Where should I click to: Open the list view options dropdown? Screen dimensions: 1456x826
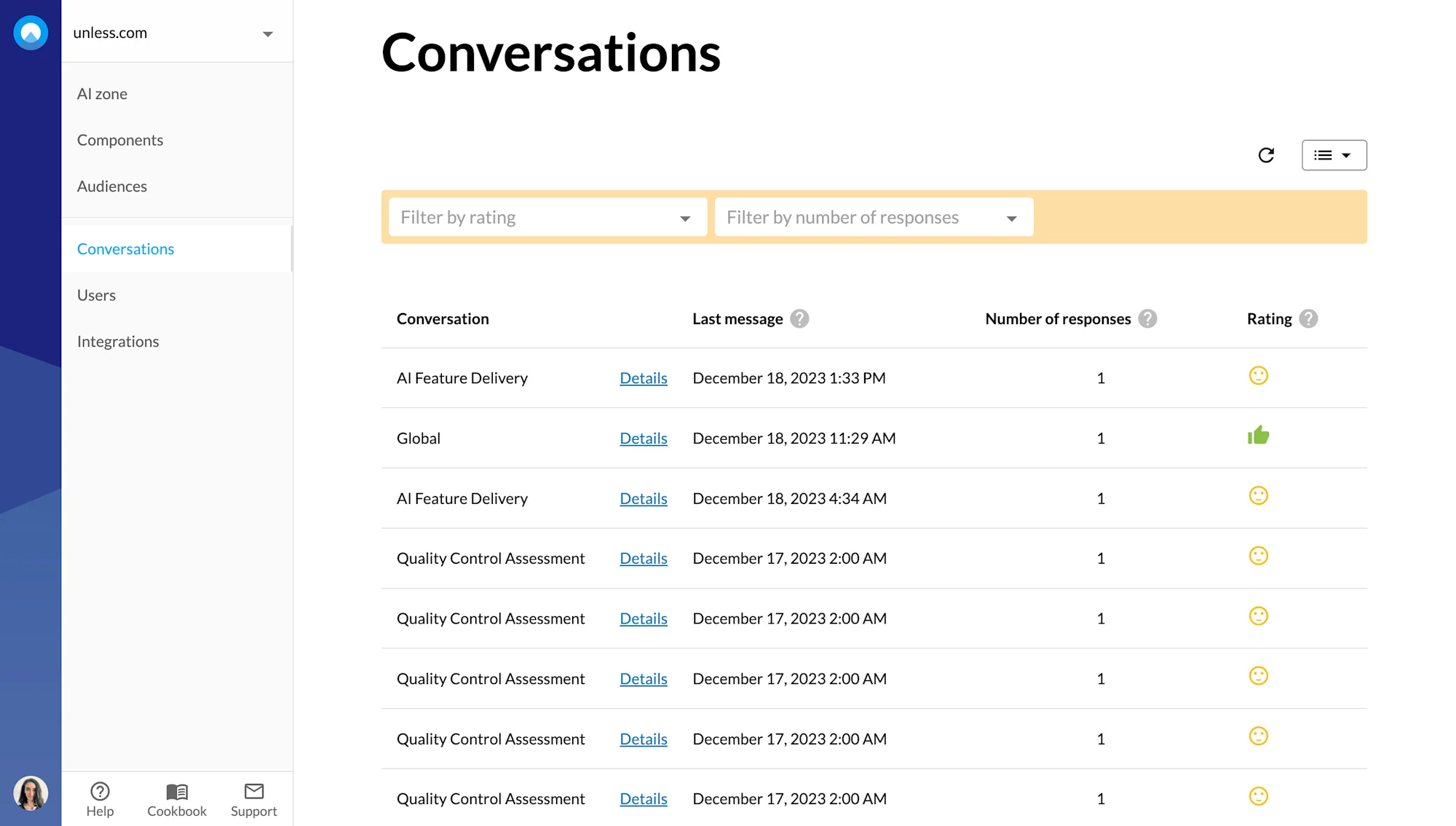1334,154
